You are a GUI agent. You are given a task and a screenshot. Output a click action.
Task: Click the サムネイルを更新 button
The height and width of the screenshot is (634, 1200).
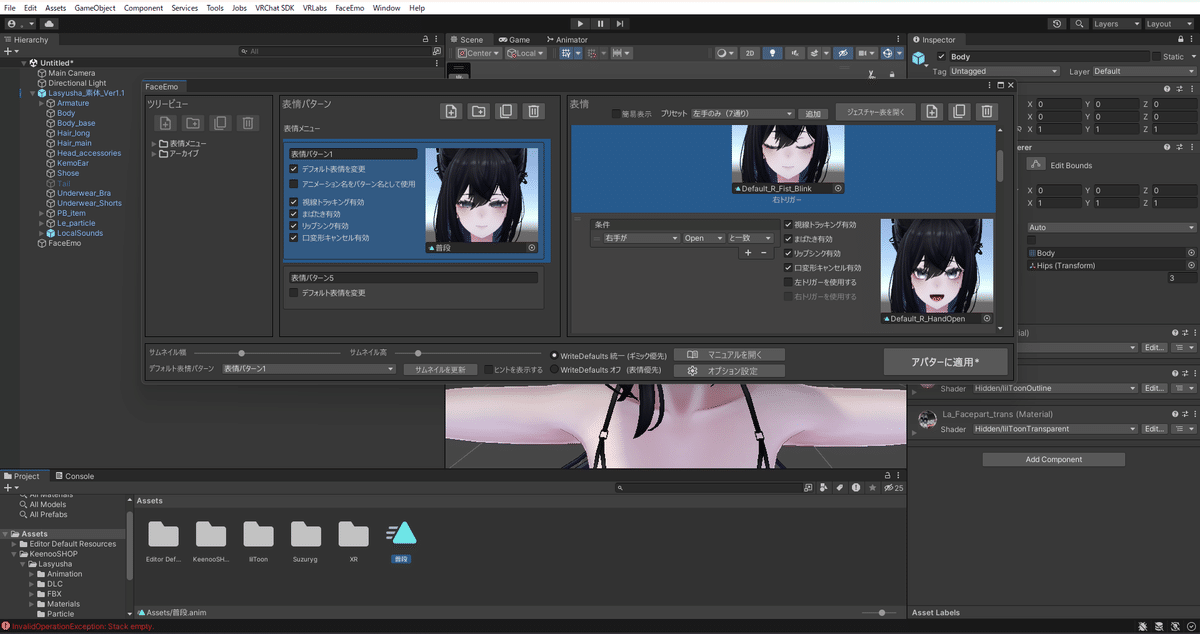(440, 369)
